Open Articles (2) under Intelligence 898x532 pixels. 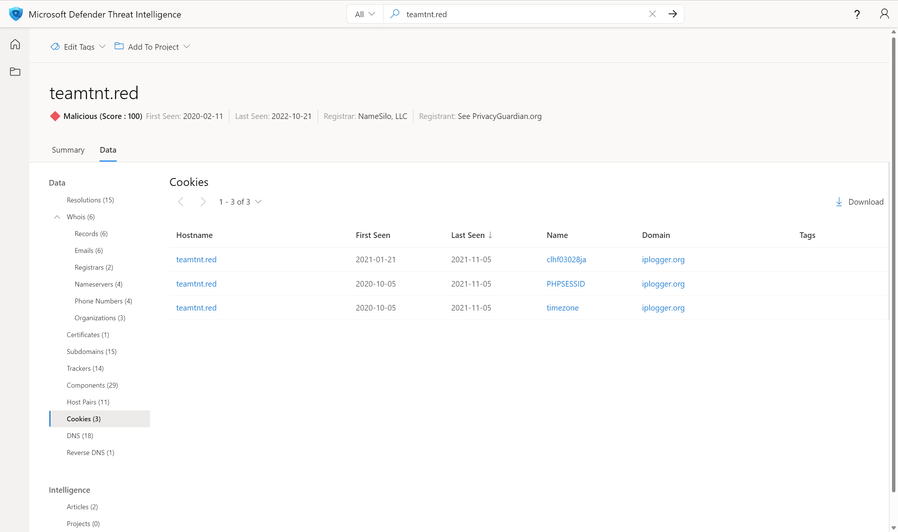pos(82,507)
